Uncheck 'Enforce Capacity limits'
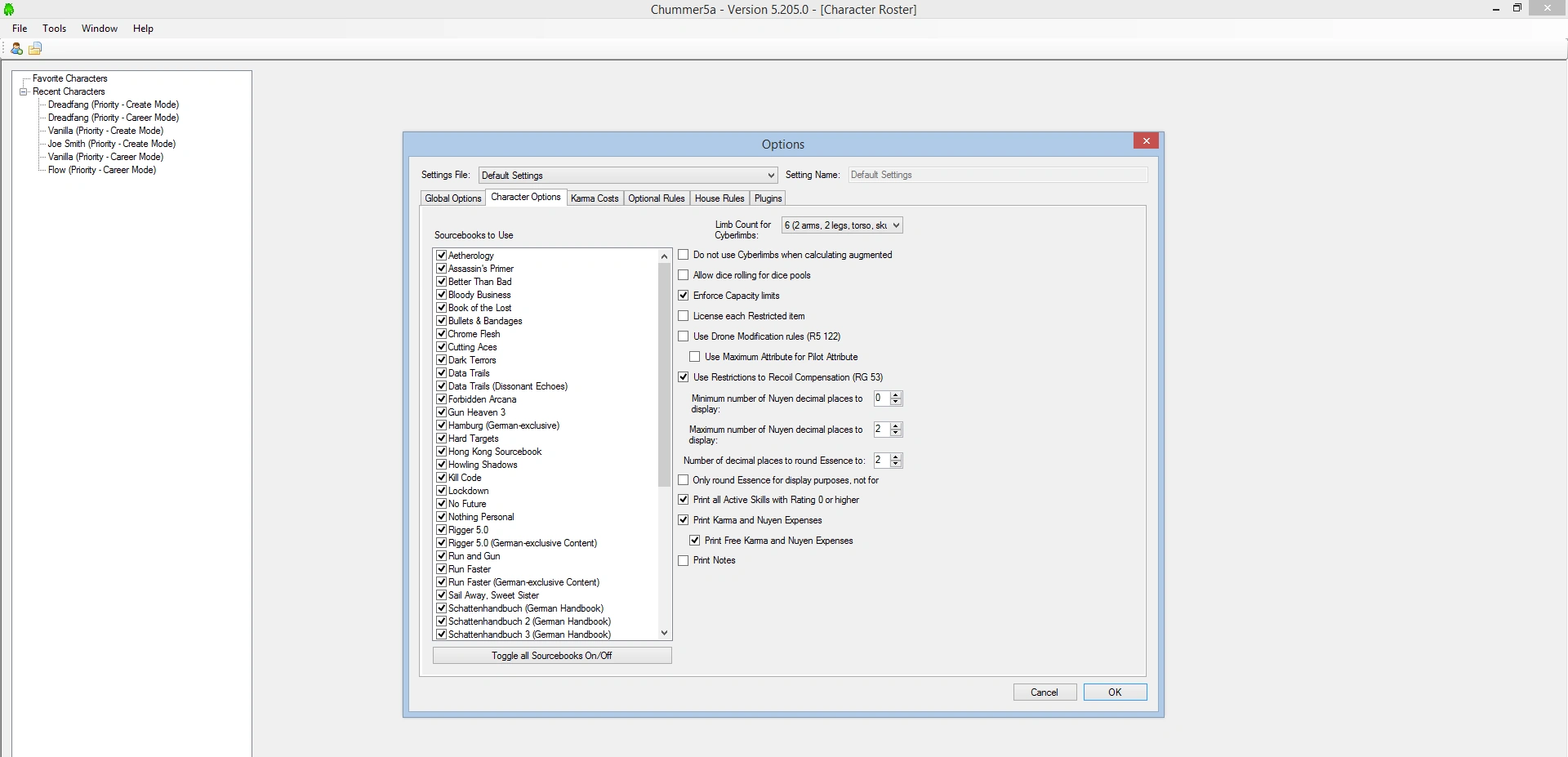 coord(684,296)
